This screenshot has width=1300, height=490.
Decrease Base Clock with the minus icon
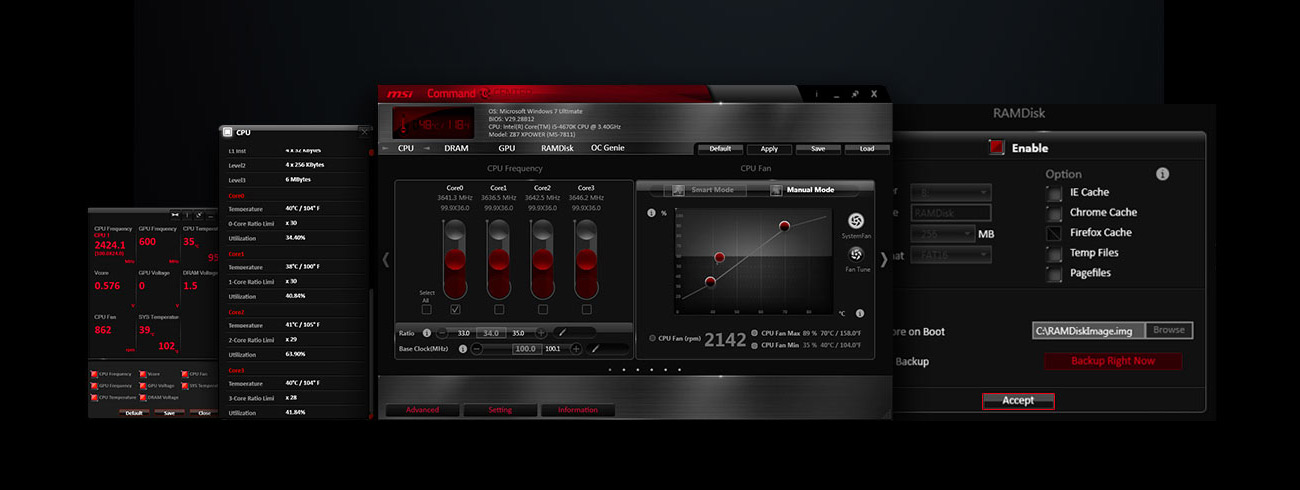[477, 348]
